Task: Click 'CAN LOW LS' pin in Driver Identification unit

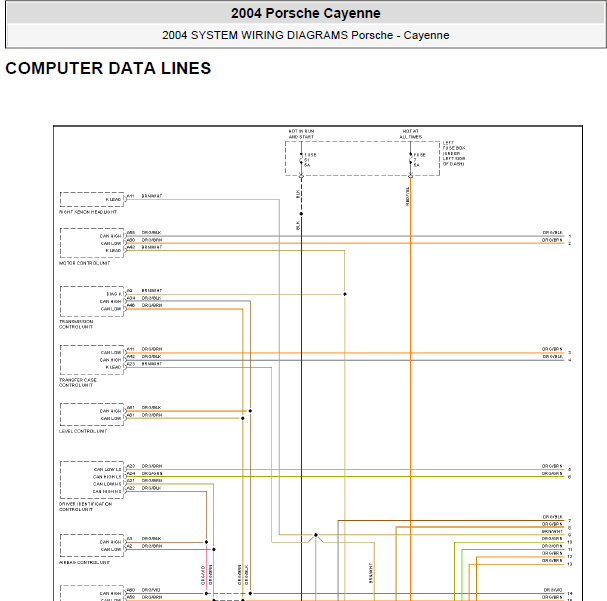Action: (x=108, y=469)
